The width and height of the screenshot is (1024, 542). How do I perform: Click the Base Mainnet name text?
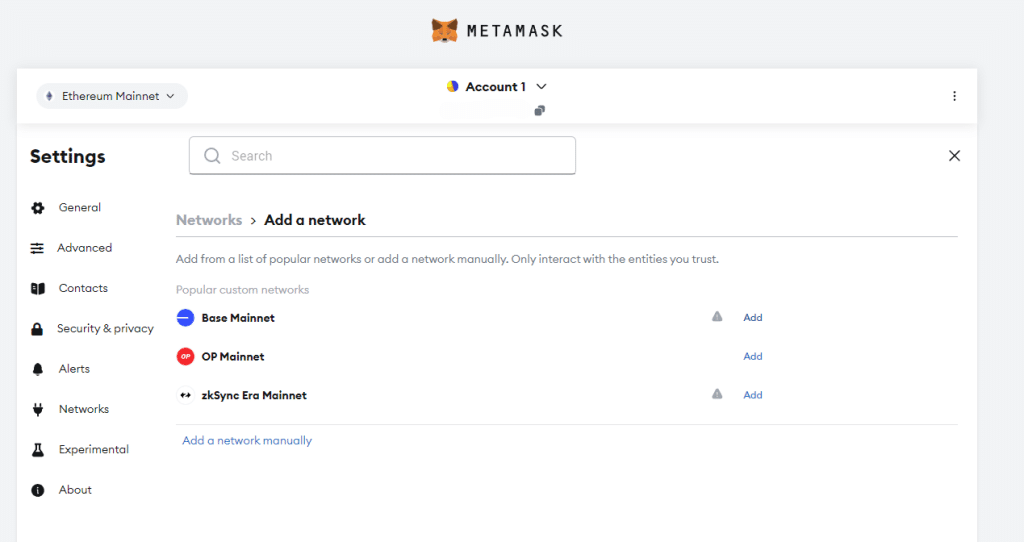click(238, 318)
